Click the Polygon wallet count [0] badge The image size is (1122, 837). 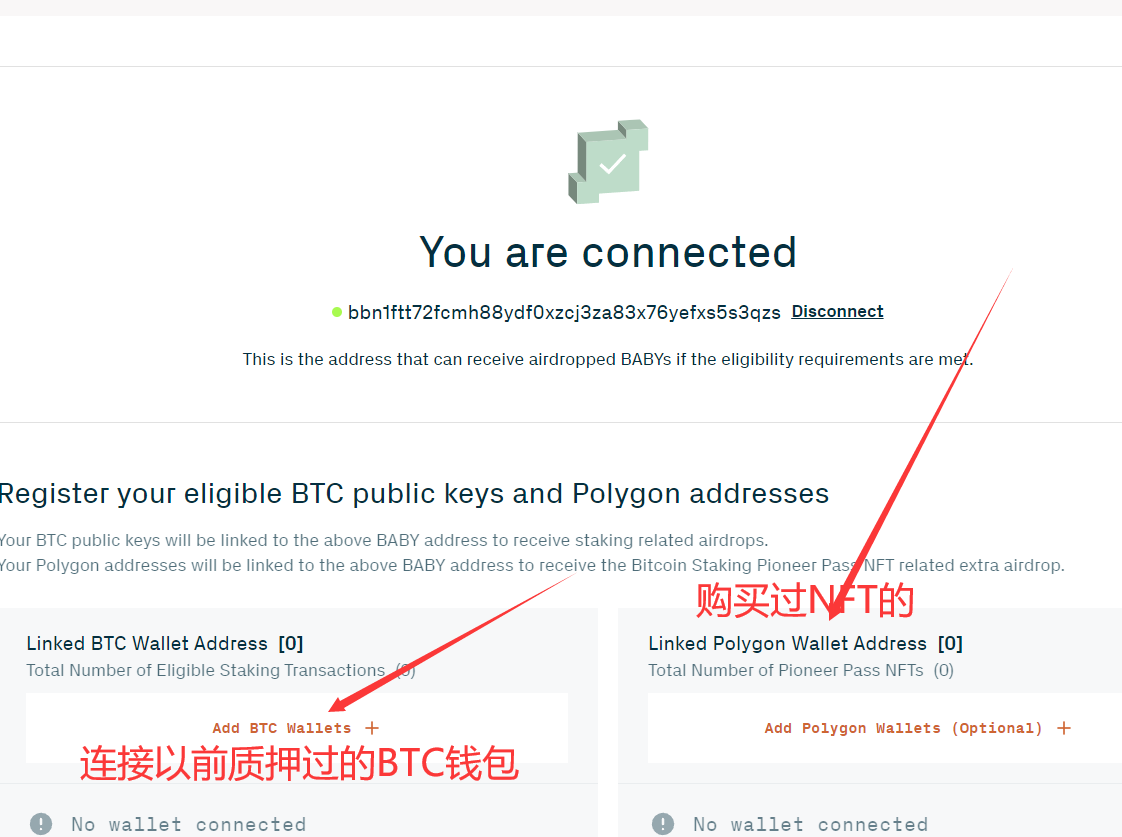click(x=950, y=644)
